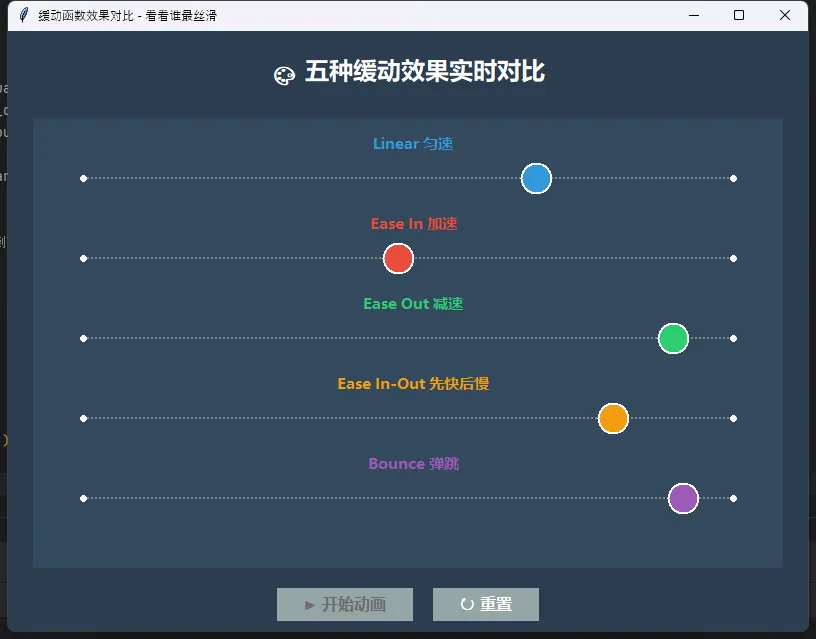The height and width of the screenshot is (639, 816).
Task: Select the green Ease Out ball
Action: click(673, 339)
